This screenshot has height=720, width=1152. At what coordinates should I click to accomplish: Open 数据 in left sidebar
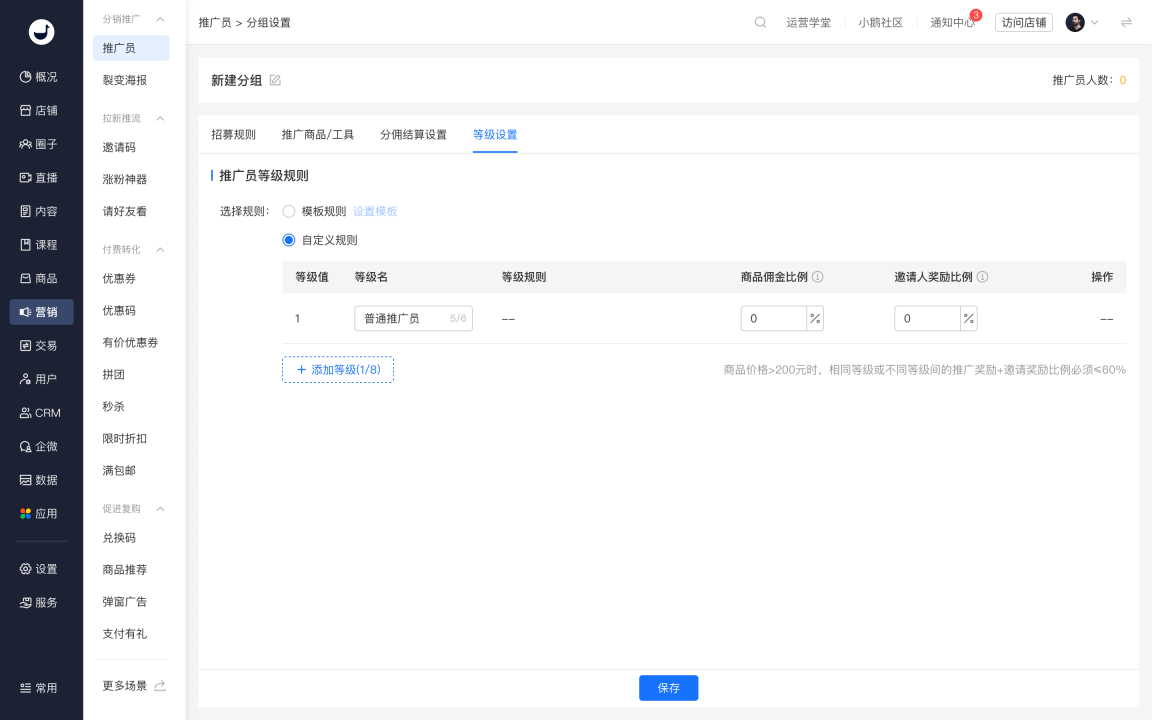click(39, 480)
